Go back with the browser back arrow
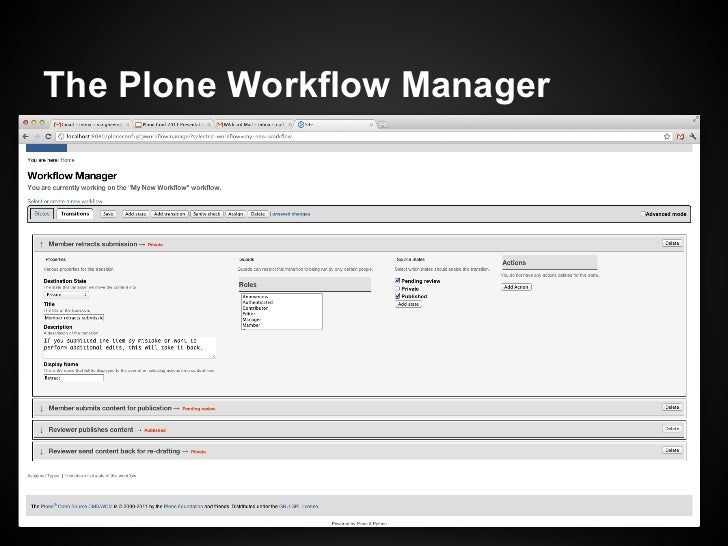 26,136
